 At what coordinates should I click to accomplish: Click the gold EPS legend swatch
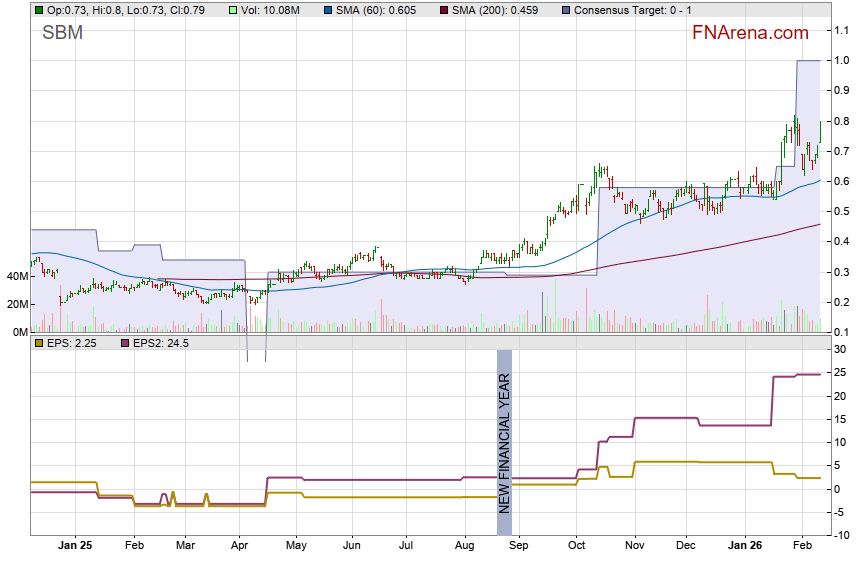[x=38, y=343]
